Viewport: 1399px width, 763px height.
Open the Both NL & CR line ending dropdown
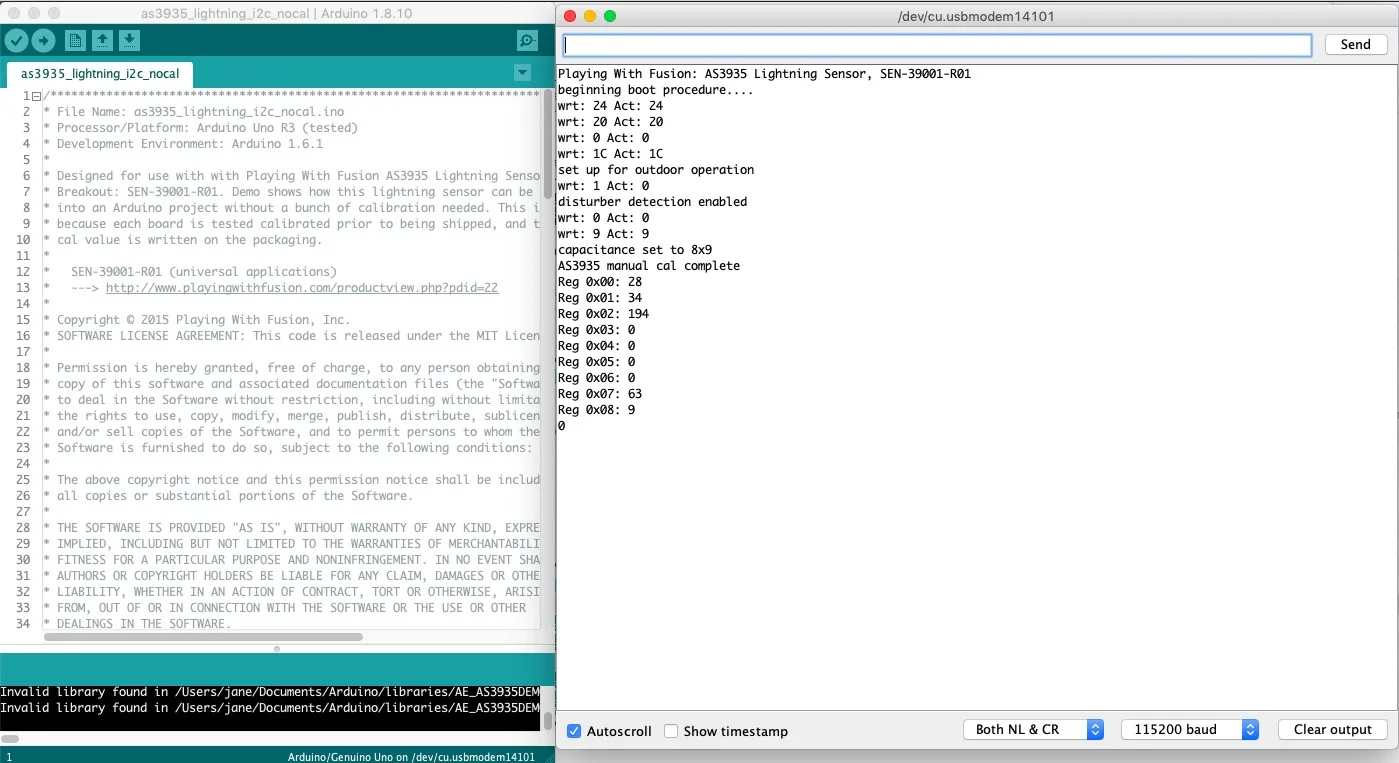1033,730
